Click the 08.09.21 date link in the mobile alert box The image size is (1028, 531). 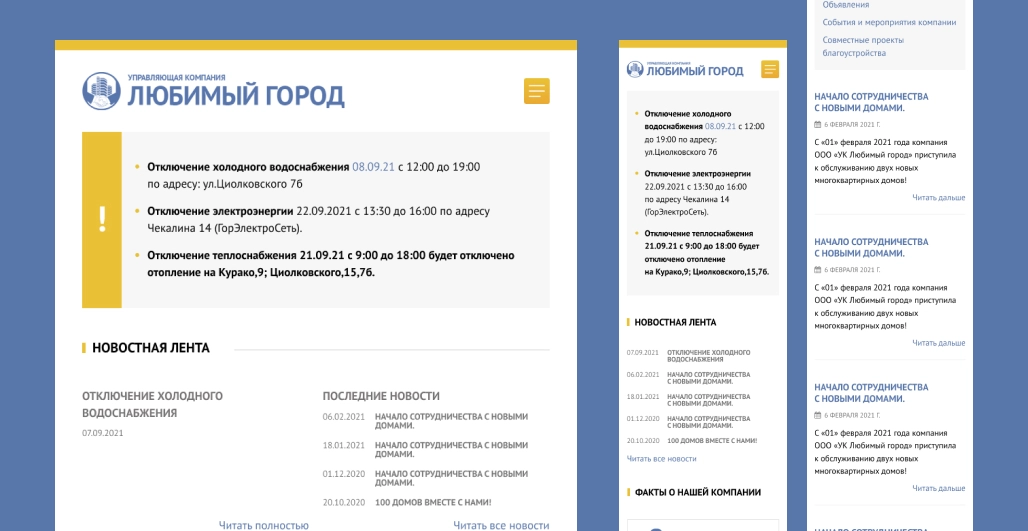coord(720,127)
